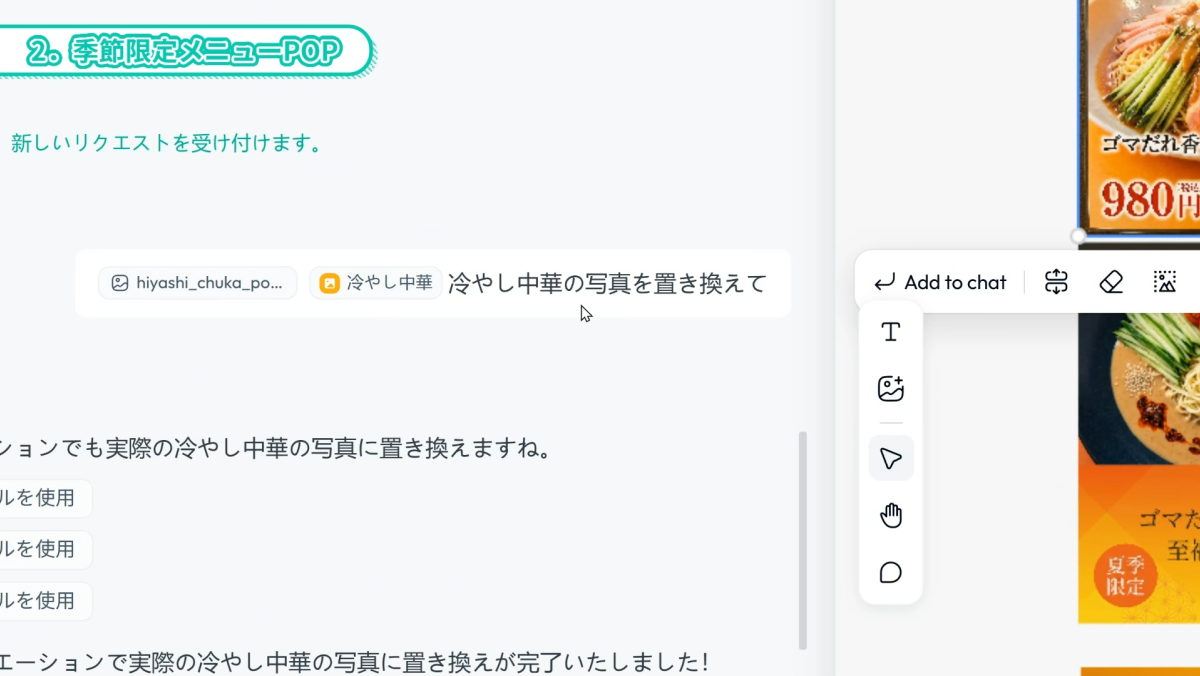
Task: Select the add image tool
Action: (x=890, y=389)
